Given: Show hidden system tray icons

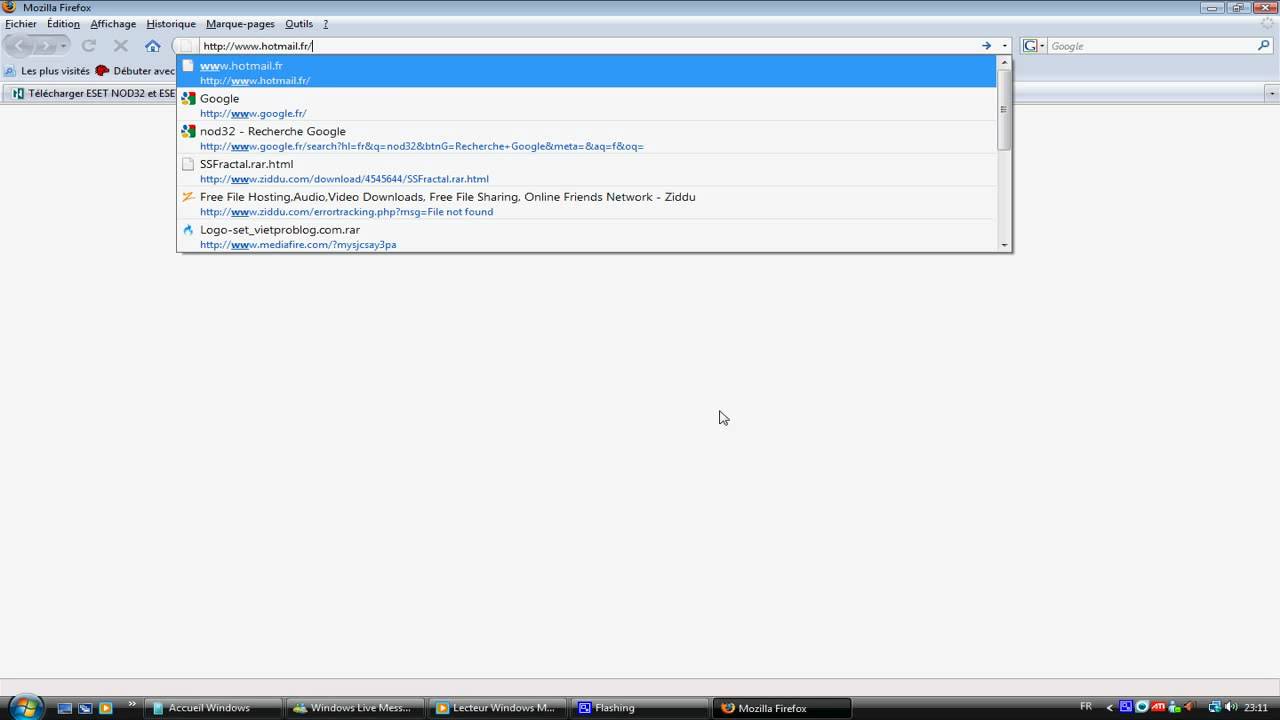Looking at the screenshot, I should coord(1109,708).
